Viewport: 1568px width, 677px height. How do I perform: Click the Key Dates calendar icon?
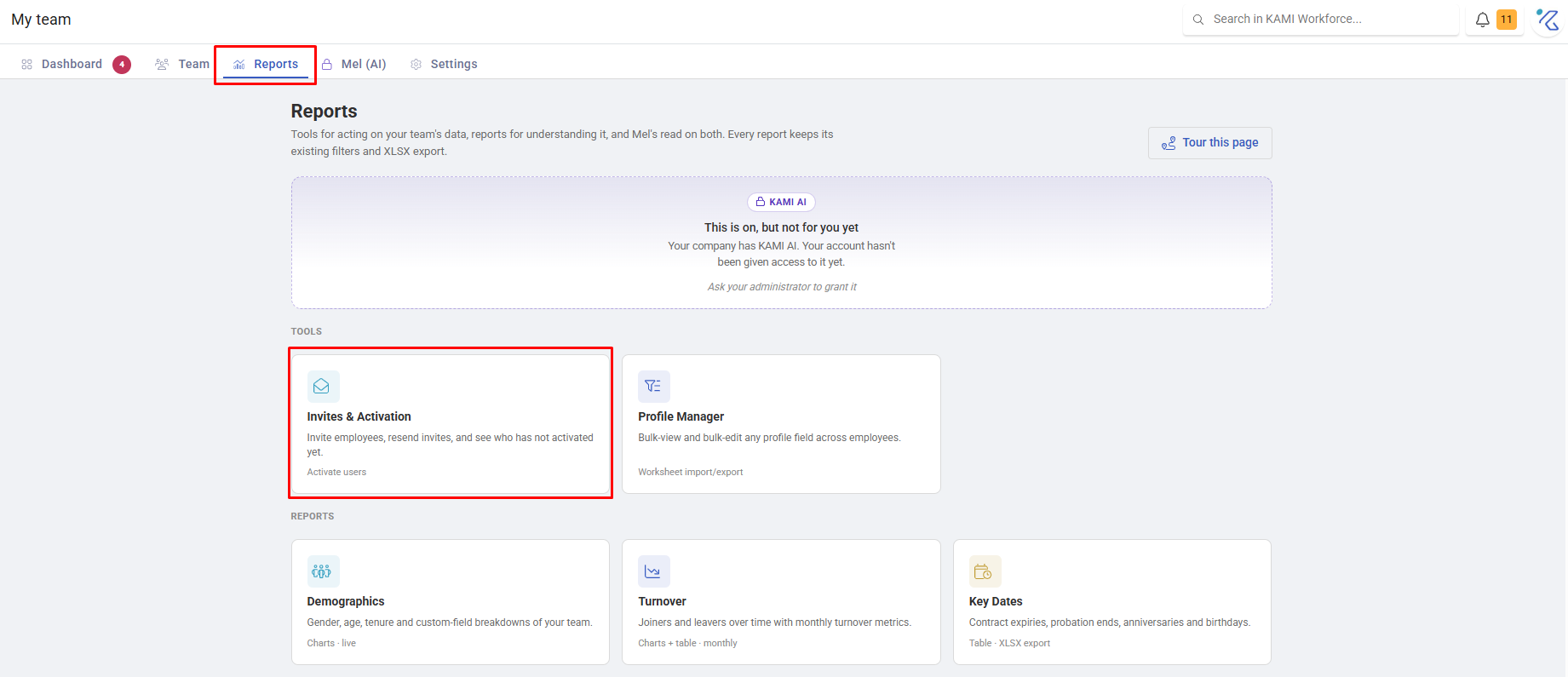pyautogui.click(x=985, y=571)
